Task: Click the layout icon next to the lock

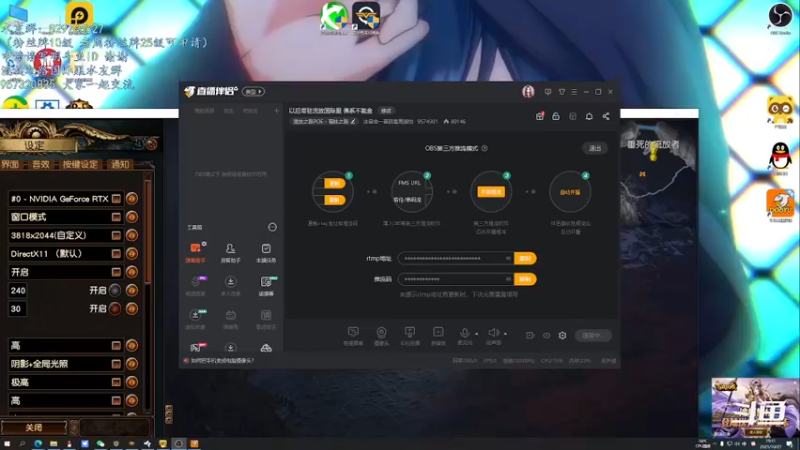Action: point(572,116)
